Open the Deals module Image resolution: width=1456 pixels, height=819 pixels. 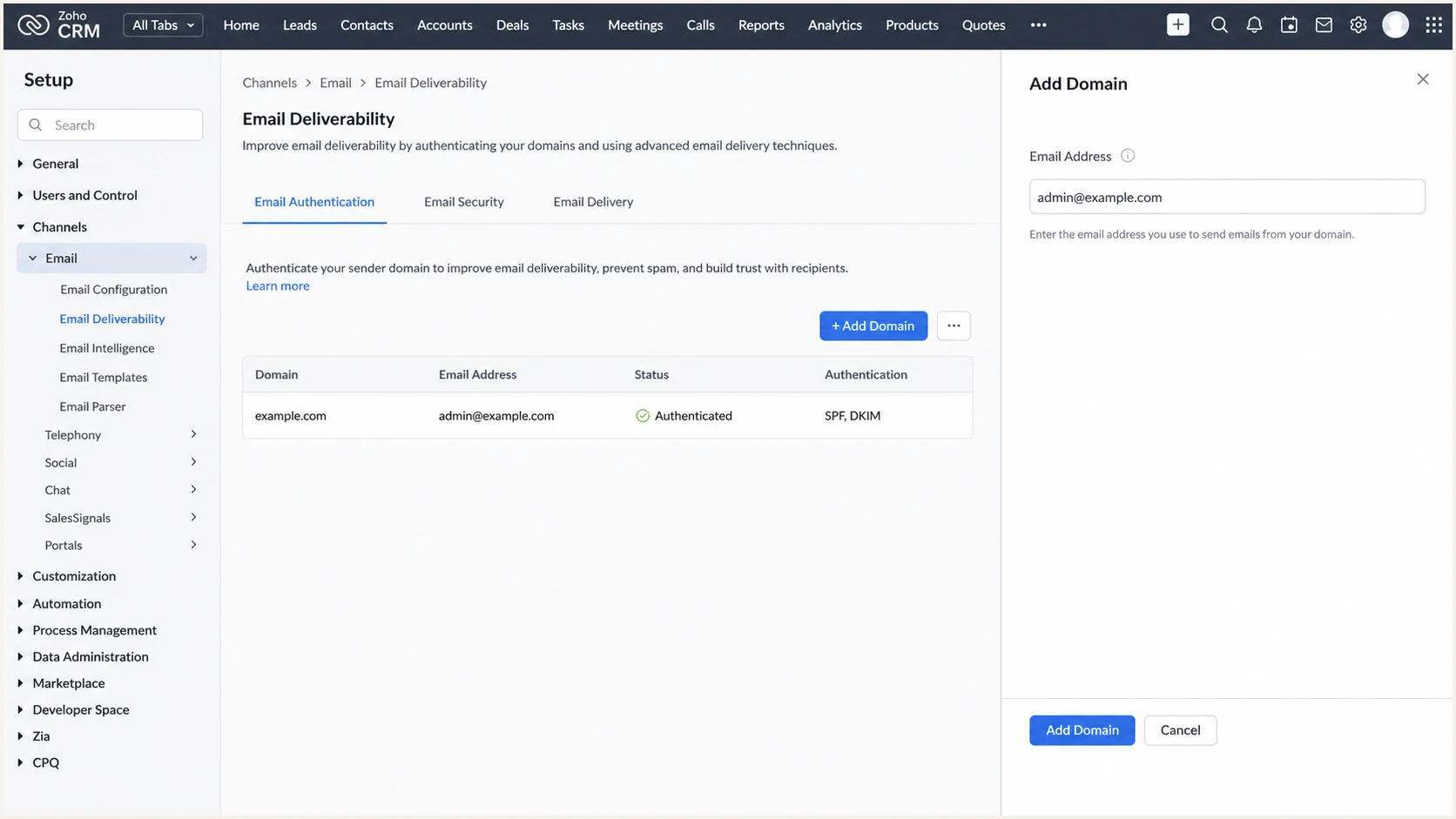513,25
